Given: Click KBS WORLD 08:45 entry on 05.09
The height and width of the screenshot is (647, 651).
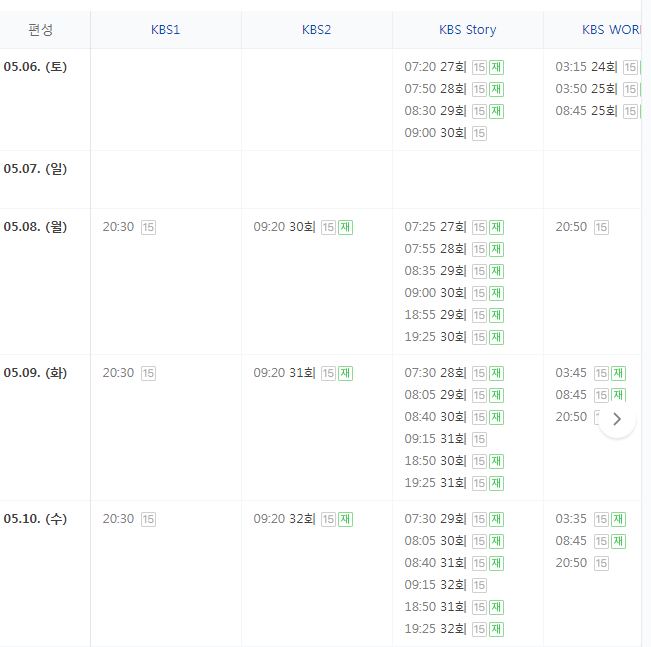Looking at the screenshot, I should click(590, 395).
